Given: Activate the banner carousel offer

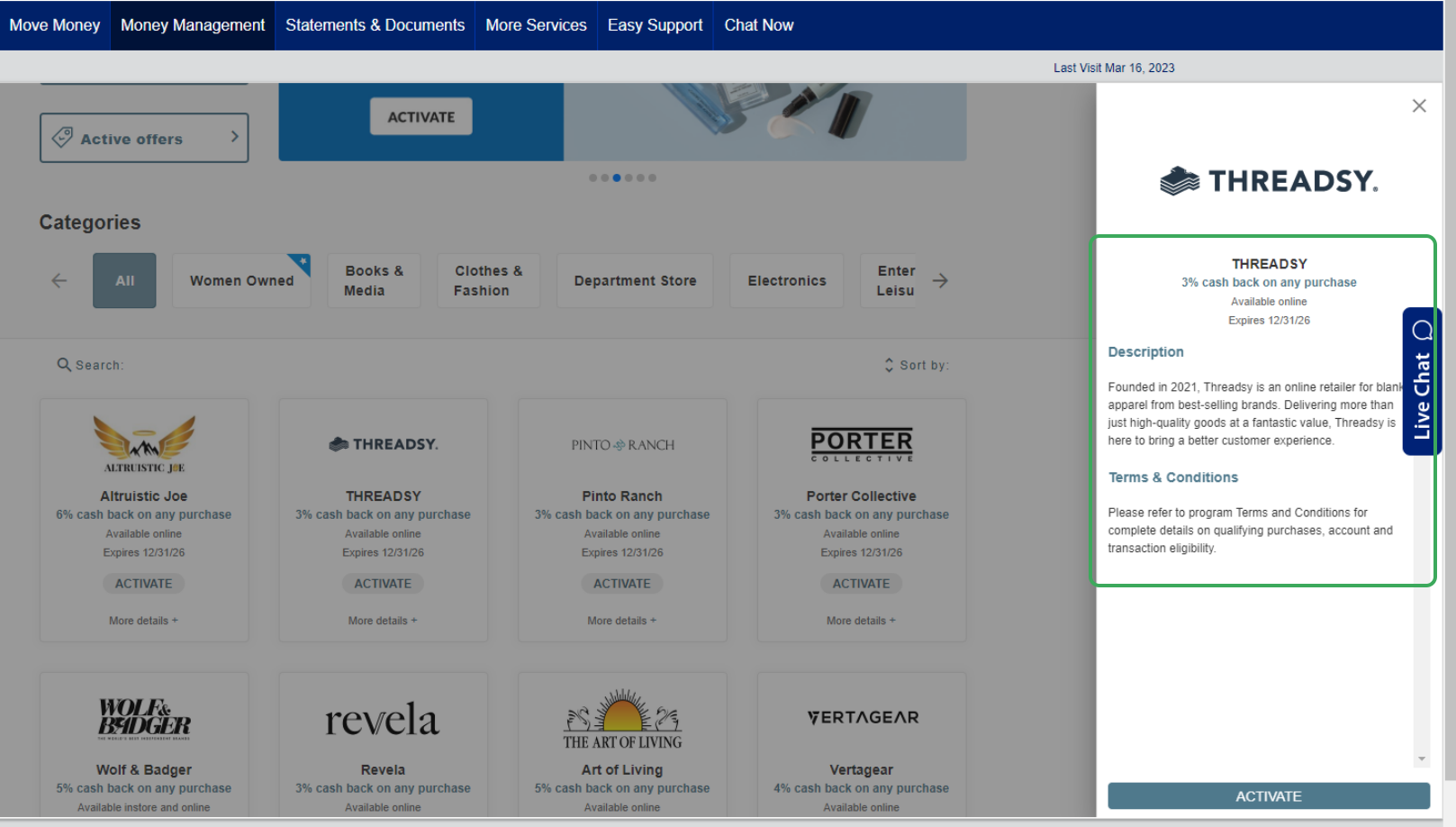Looking at the screenshot, I should tap(421, 116).
